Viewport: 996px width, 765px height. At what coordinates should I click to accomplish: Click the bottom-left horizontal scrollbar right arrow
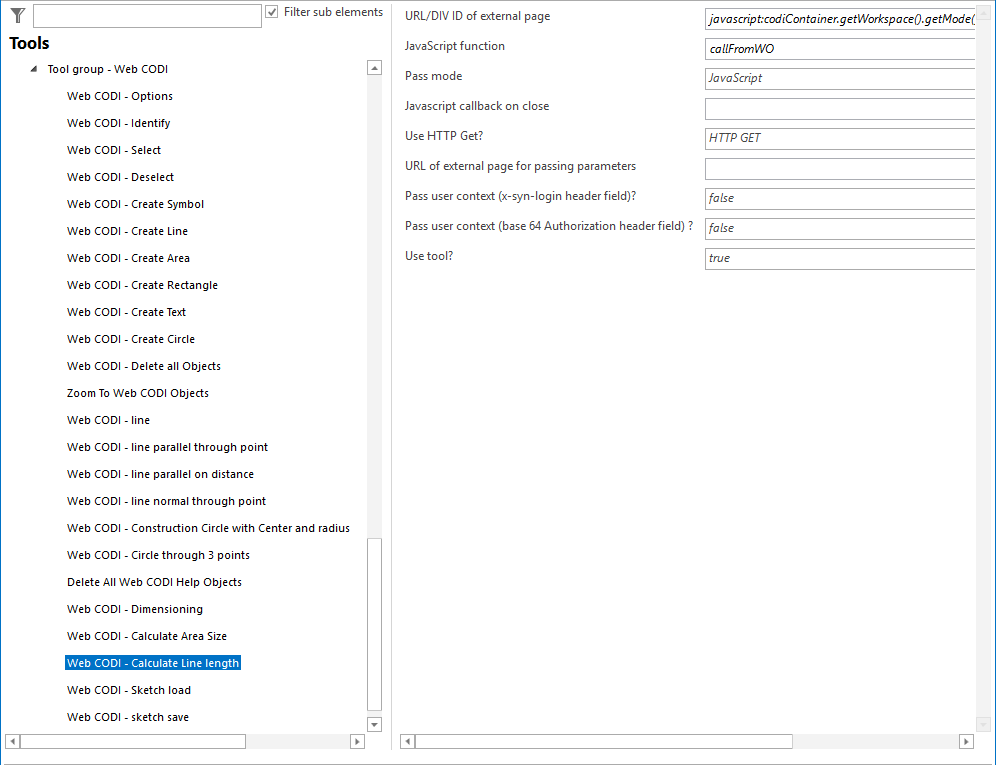358,741
